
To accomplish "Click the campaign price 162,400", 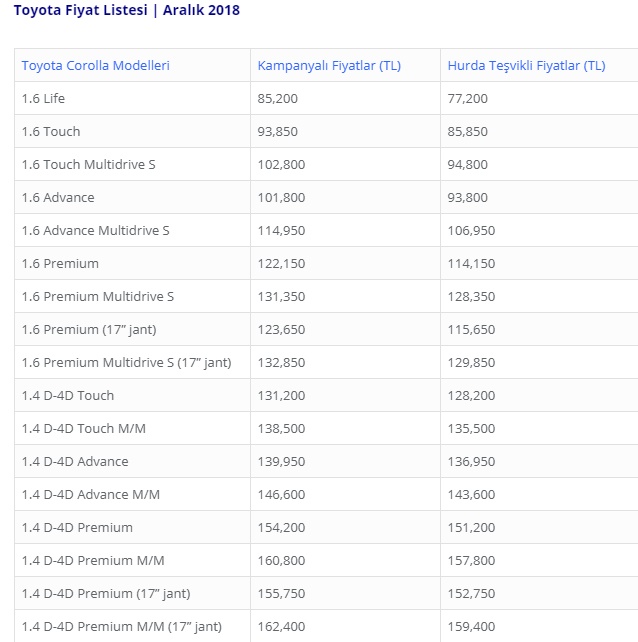I will (281, 626).
